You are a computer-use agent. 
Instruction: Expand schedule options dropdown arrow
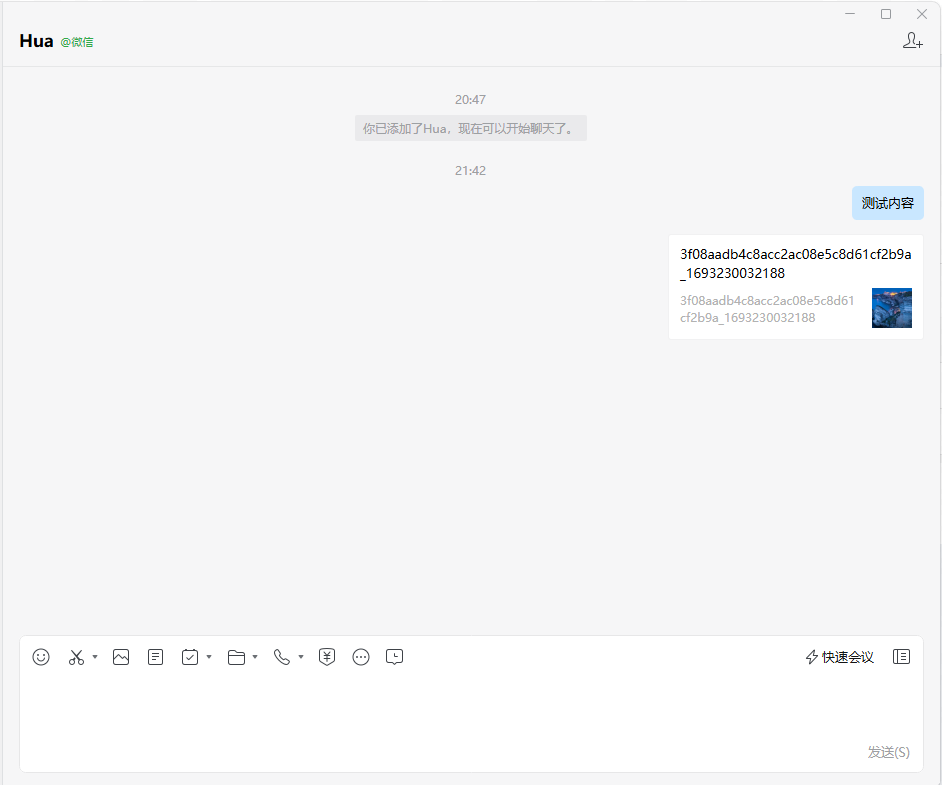209,657
